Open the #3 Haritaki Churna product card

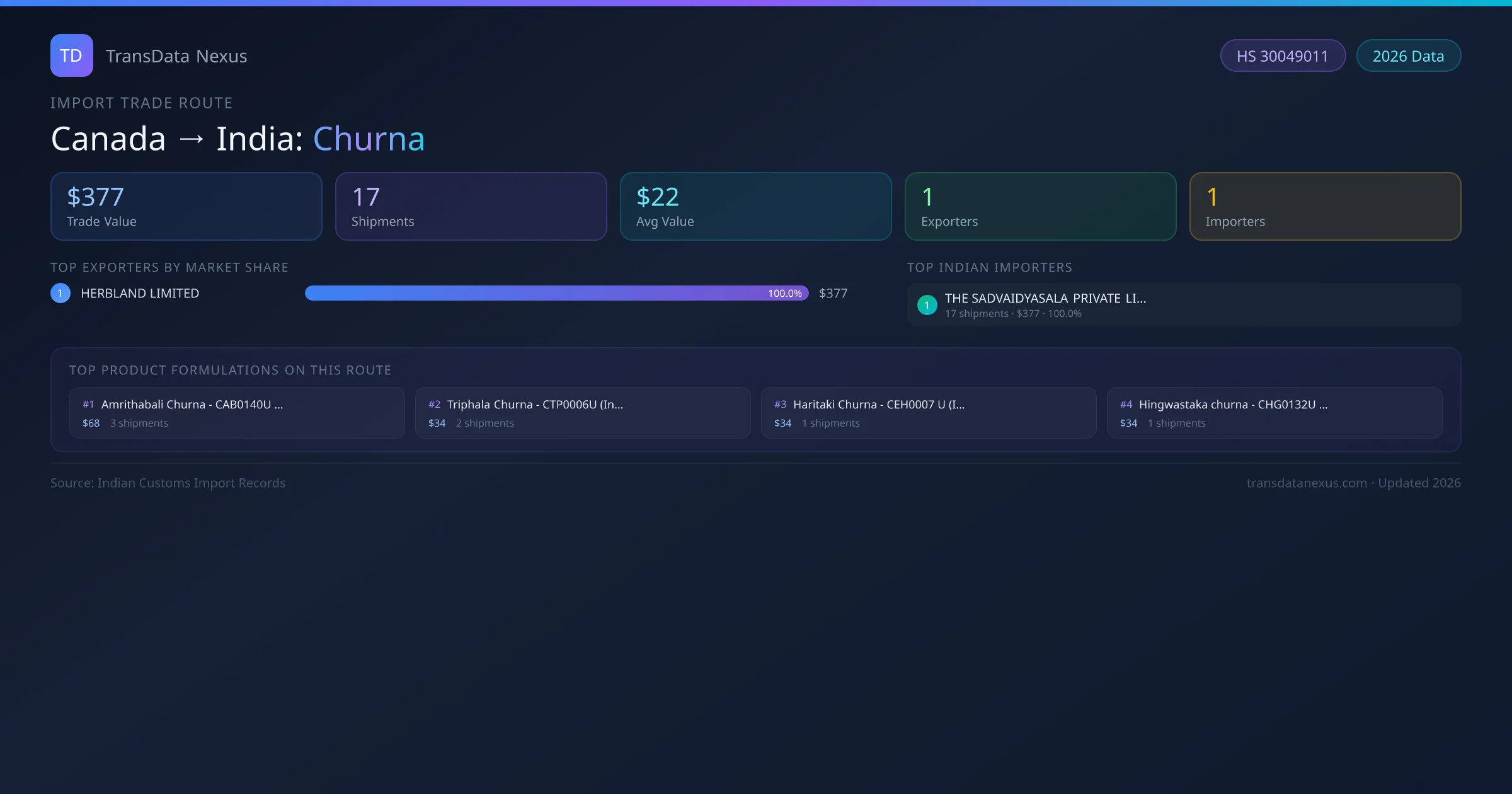[x=929, y=413]
